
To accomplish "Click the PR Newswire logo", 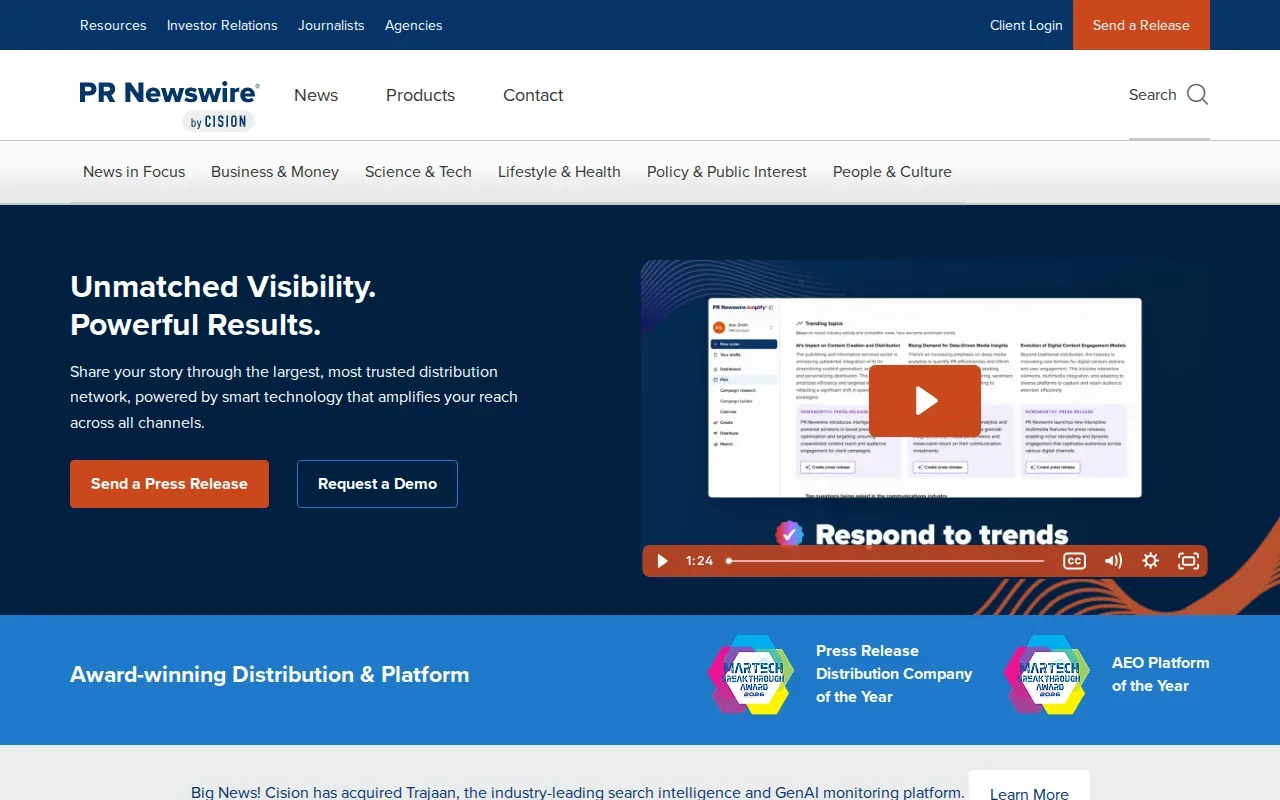I will pos(170,105).
